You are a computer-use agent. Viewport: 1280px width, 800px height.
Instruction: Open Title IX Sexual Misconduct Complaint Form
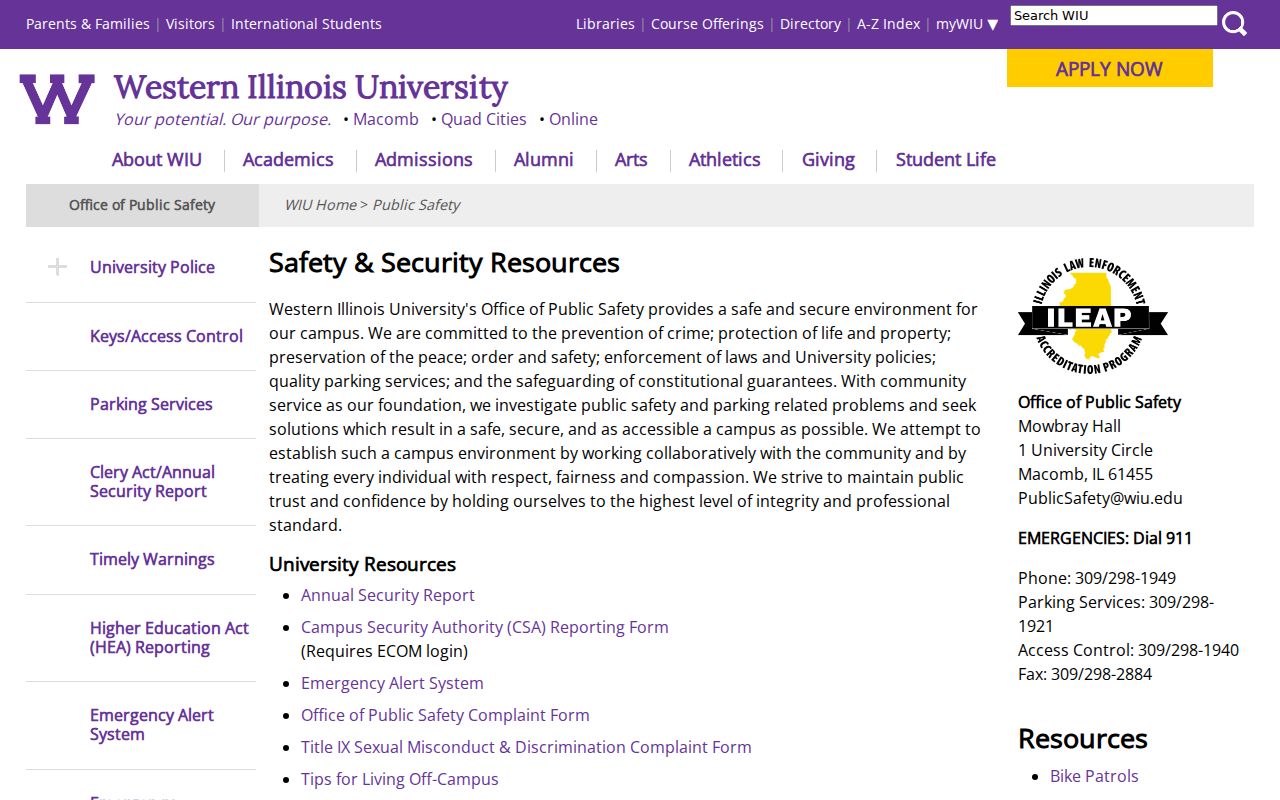point(526,747)
